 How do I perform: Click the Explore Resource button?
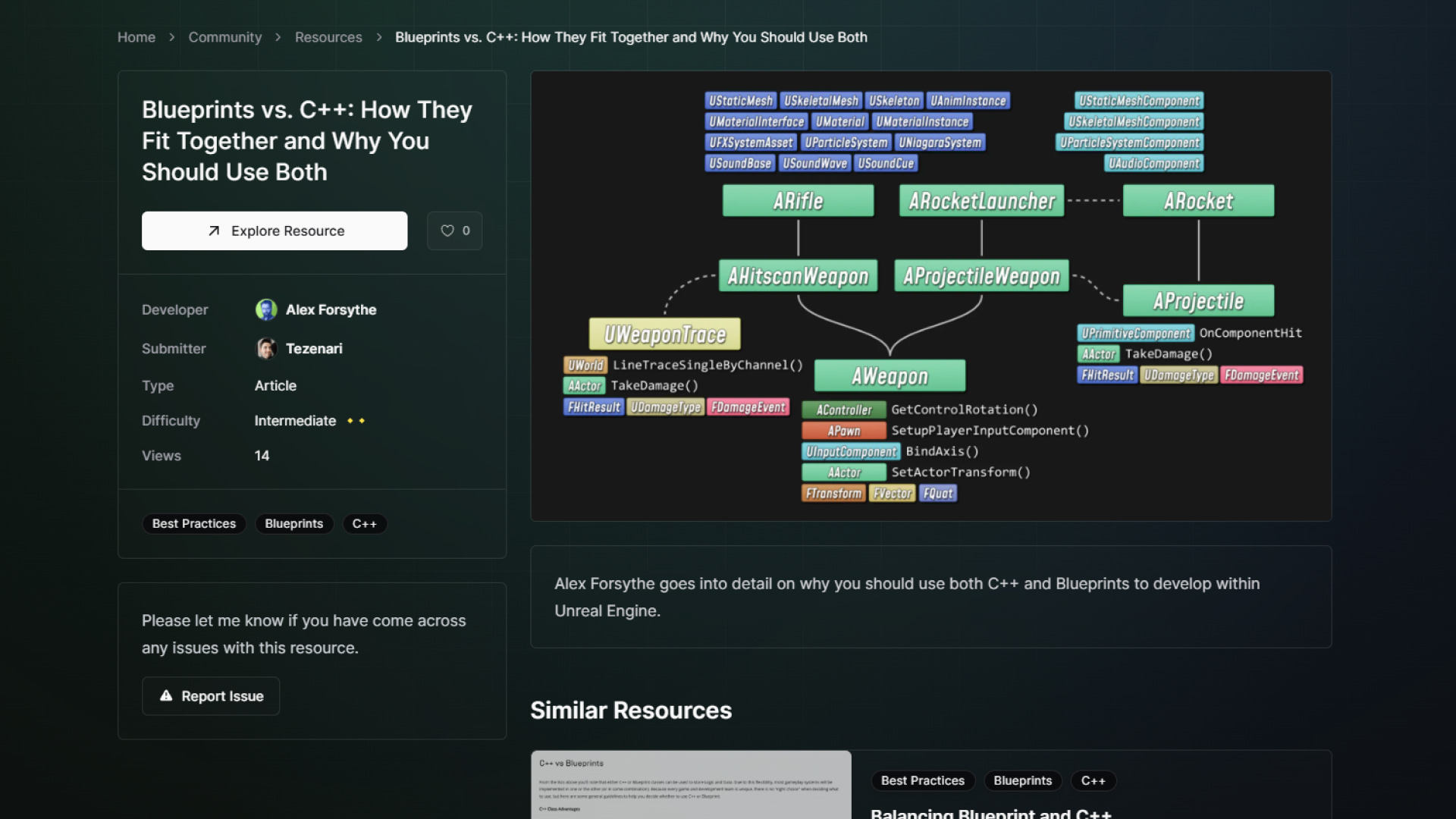tap(275, 231)
